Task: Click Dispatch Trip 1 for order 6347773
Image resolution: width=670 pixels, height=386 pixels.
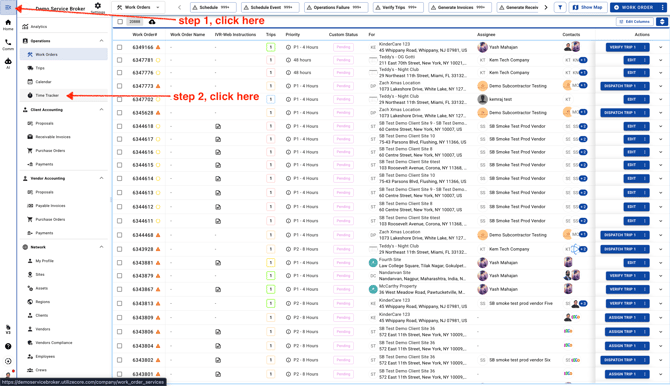Action: [x=620, y=86]
